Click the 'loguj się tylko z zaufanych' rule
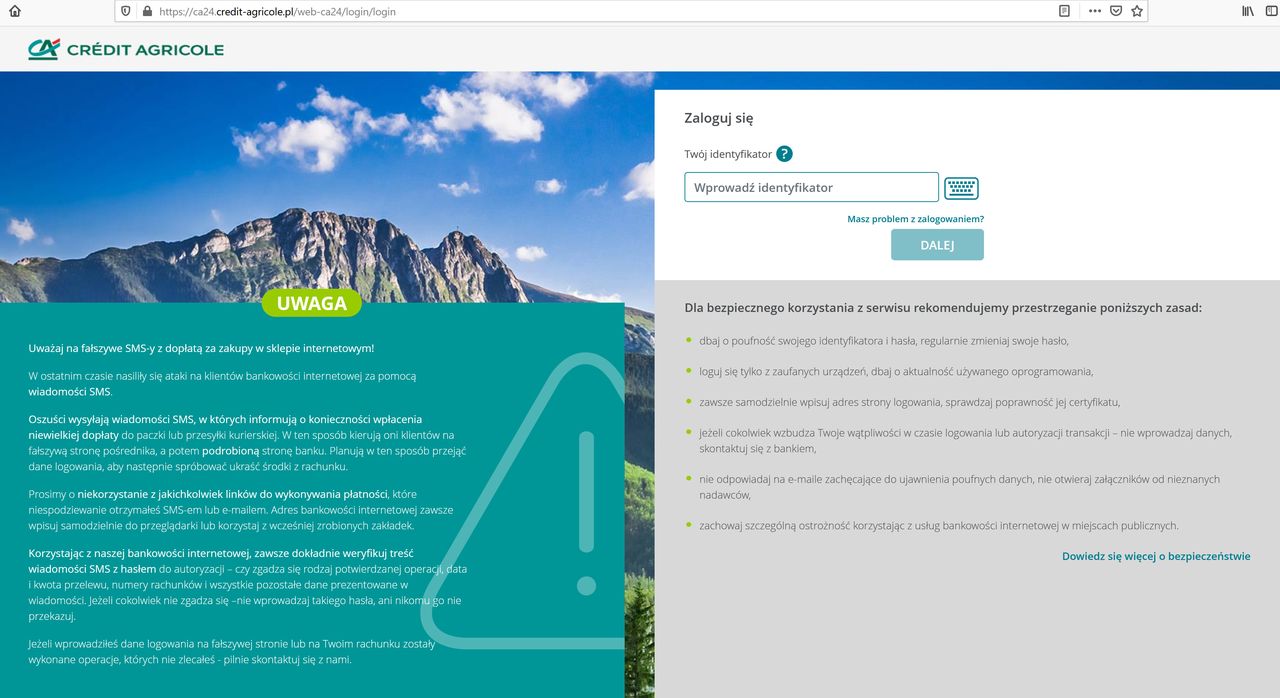Image resolution: width=1280 pixels, height=698 pixels. [896, 371]
